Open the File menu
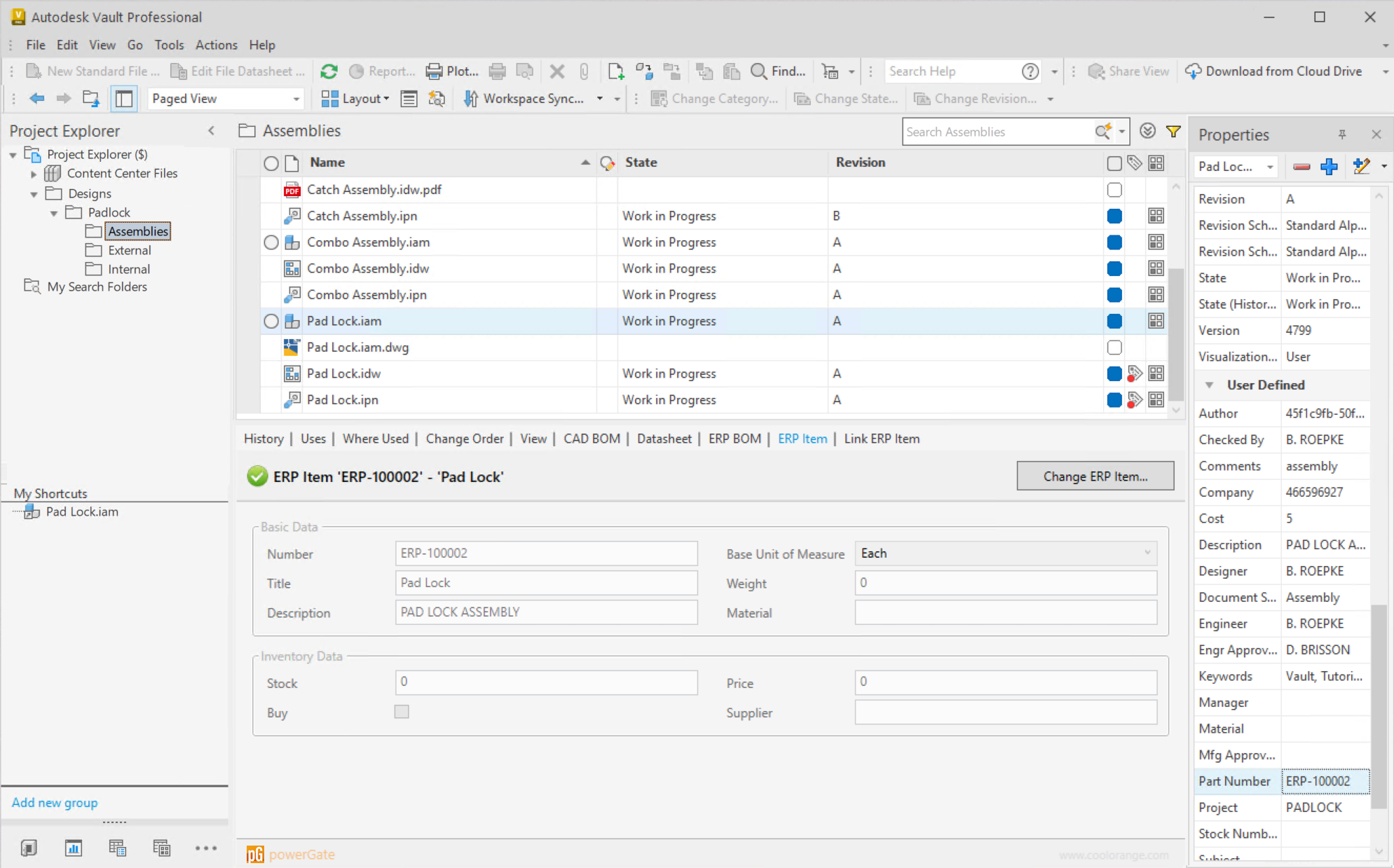 click(36, 45)
